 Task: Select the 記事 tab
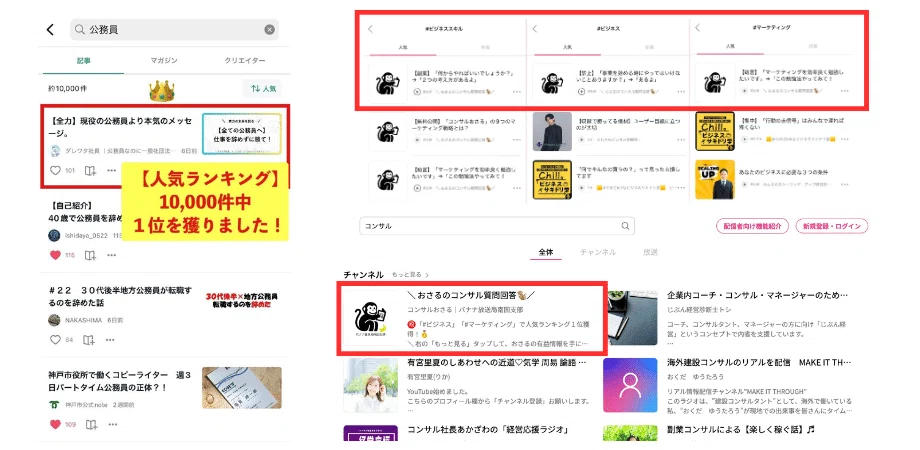coord(84,60)
